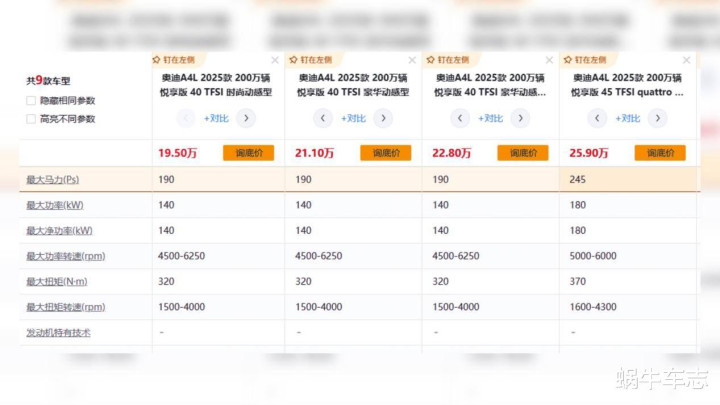The image size is (720, 405).
Task: Click the 共9款车型 count label
Action: [48, 80]
